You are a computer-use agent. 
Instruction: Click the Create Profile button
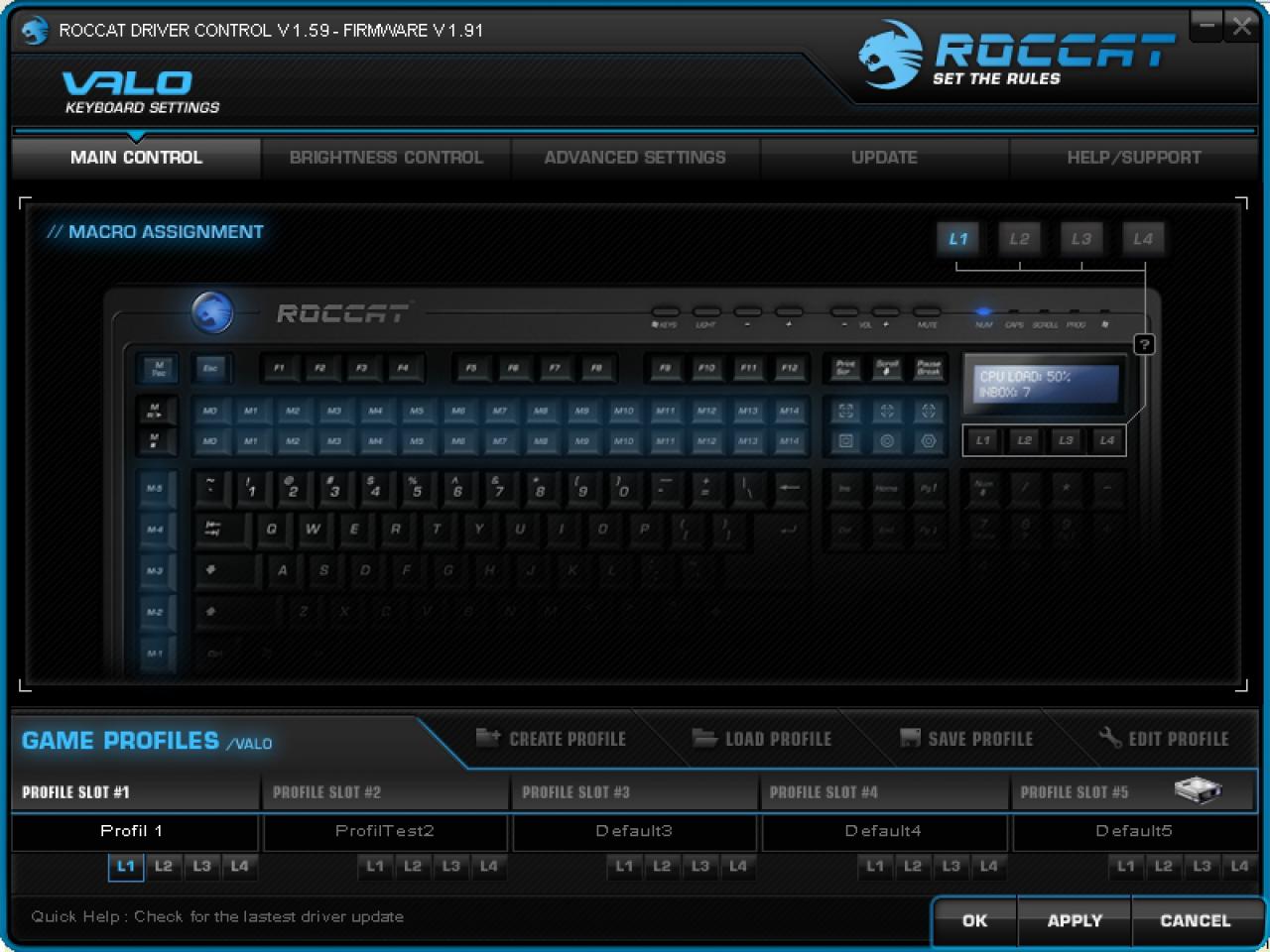click(552, 739)
